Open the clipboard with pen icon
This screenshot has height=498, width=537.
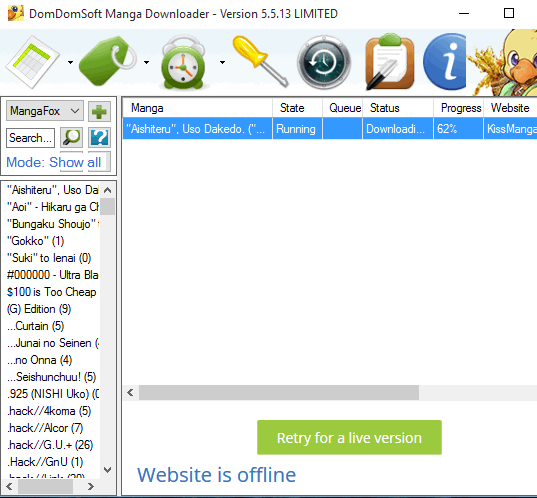tap(389, 62)
